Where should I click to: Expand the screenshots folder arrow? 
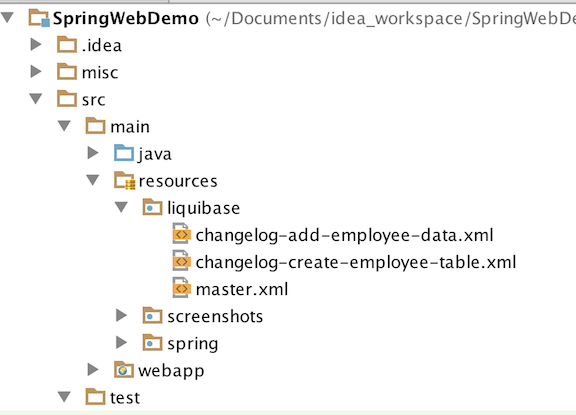[122, 315]
